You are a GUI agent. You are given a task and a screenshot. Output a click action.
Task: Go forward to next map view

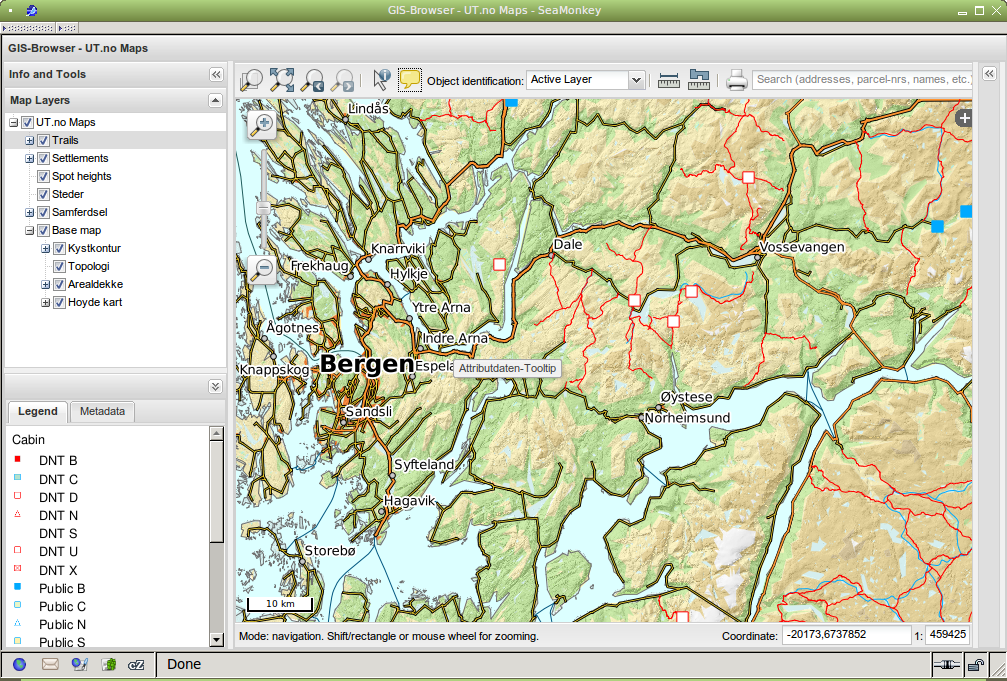point(343,80)
